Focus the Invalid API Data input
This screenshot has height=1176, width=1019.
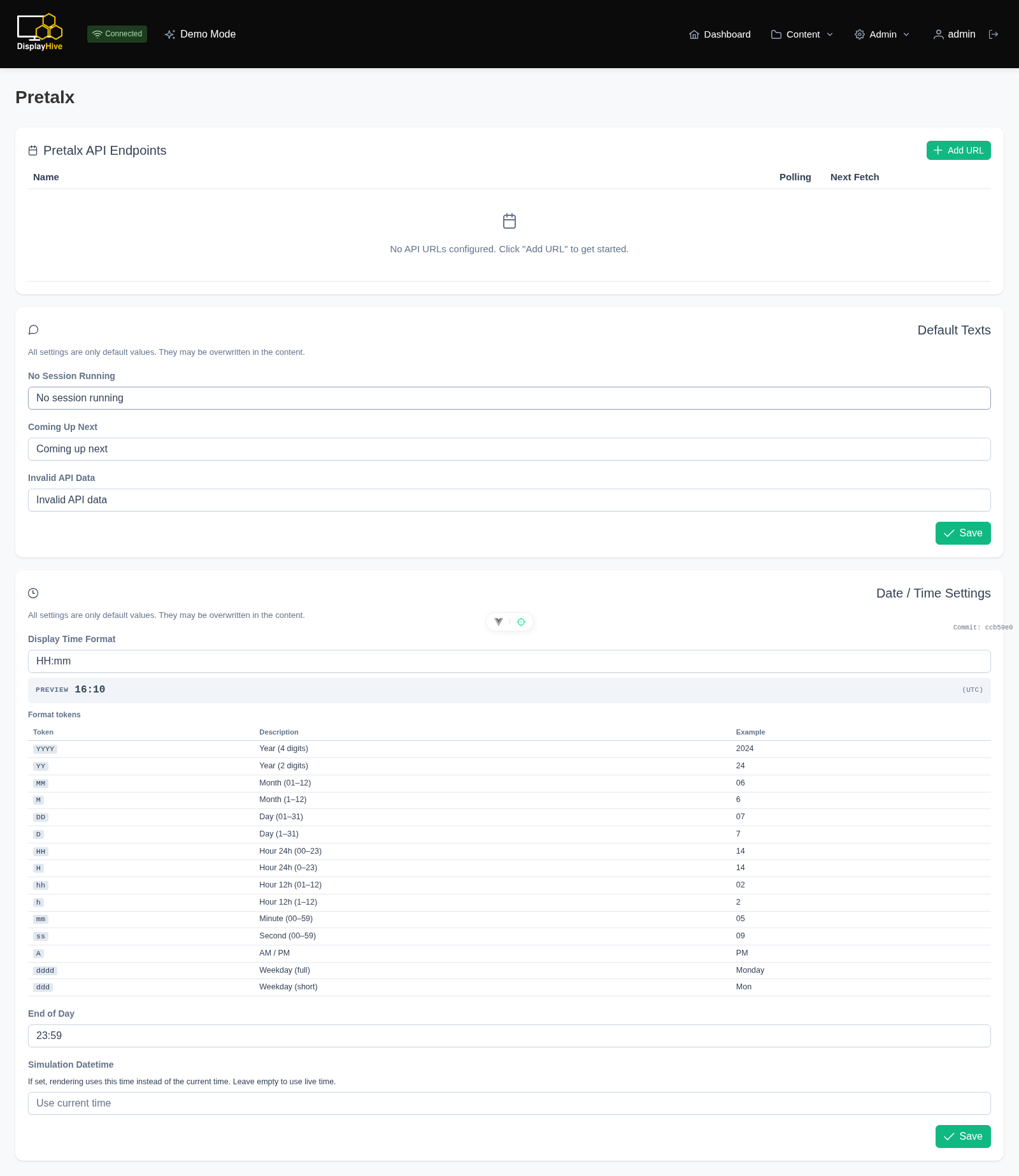click(x=509, y=500)
